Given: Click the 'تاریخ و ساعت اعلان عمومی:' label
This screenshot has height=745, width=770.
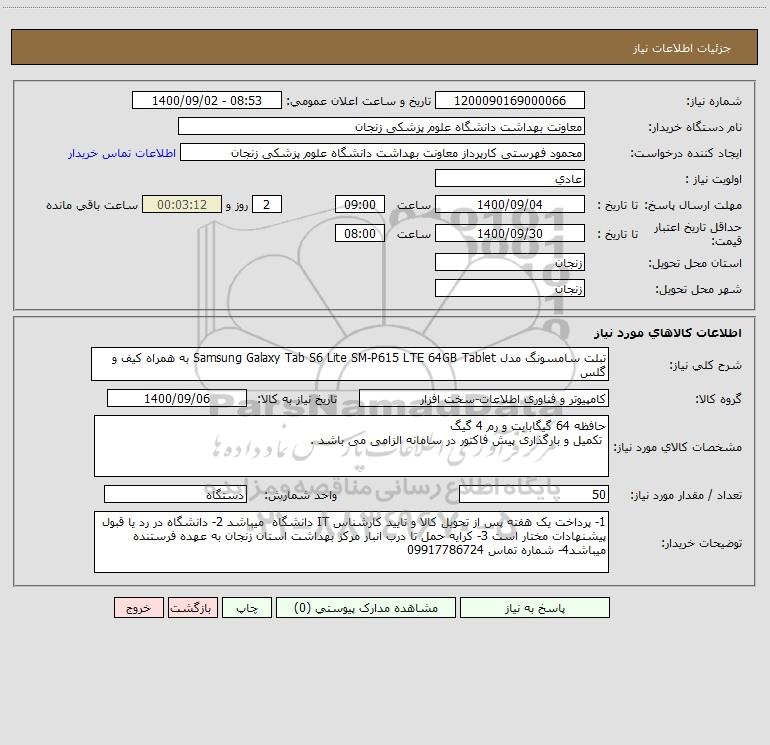Looking at the screenshot, I should (x=358, y=101).
